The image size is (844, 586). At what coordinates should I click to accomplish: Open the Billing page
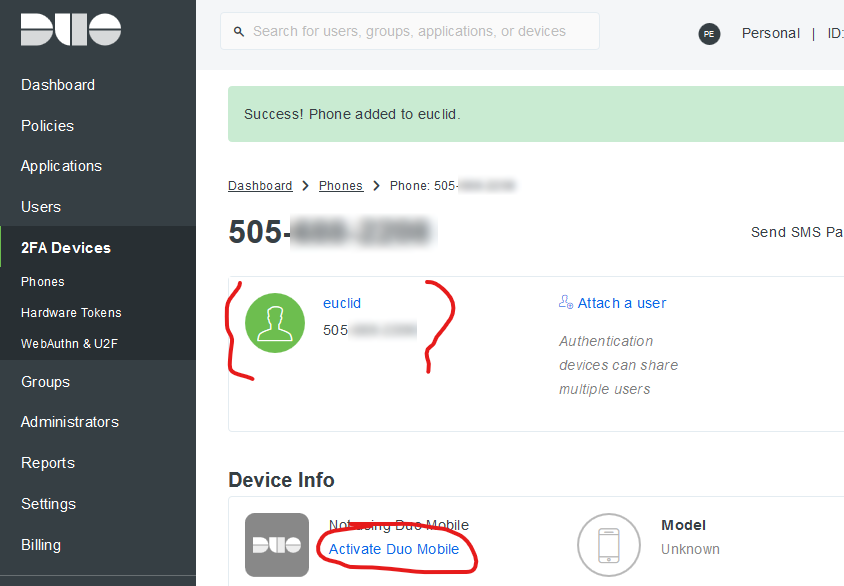tap(40, 544)
